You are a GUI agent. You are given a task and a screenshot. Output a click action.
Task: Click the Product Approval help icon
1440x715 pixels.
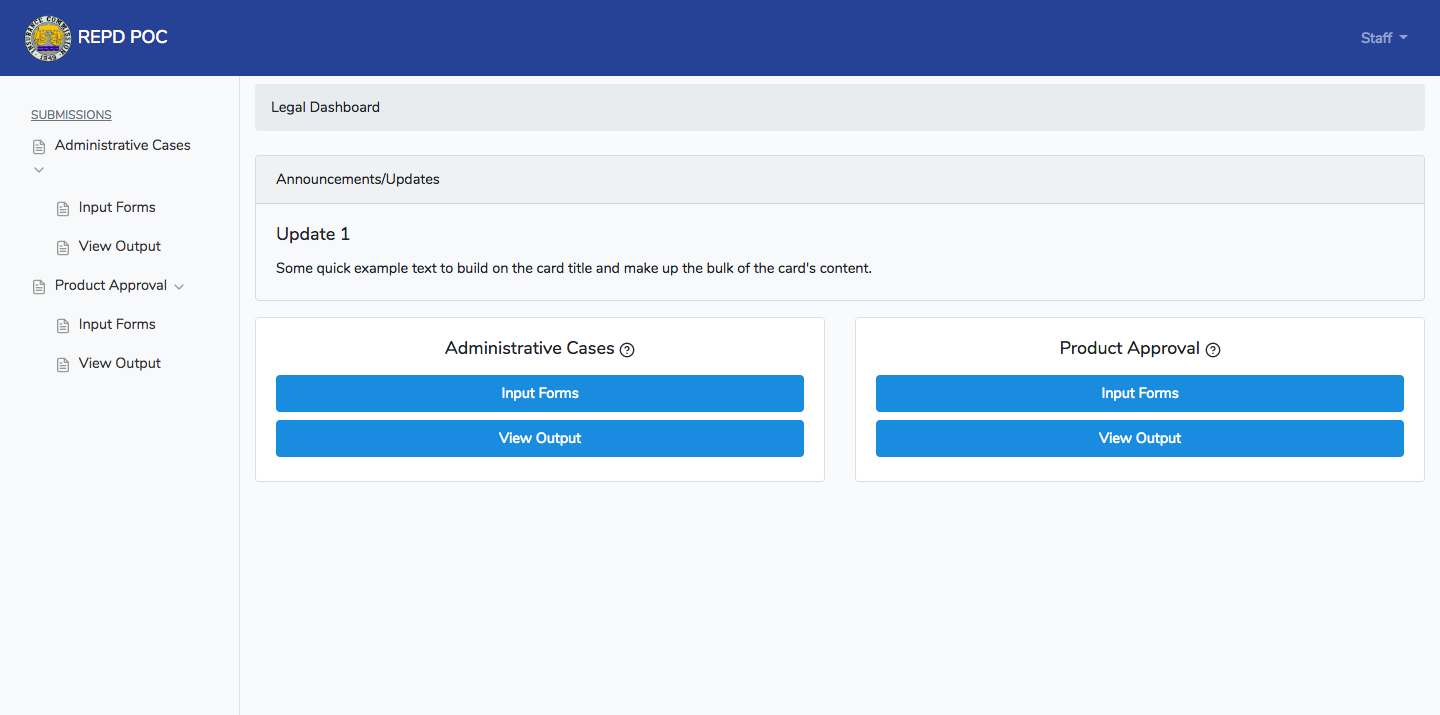(x=1213, y=350)
